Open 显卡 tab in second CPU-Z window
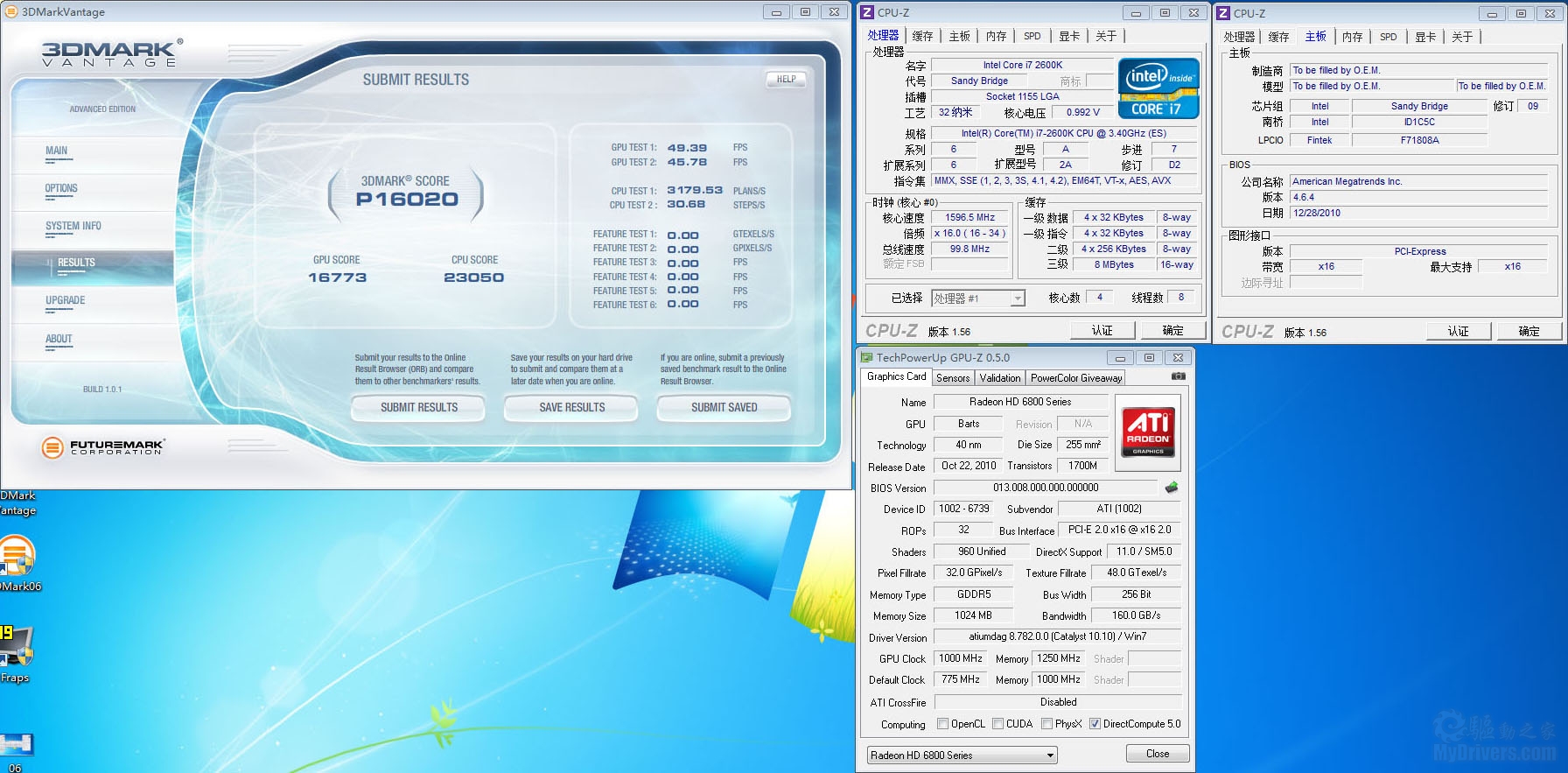Viewport: 1568px width, 773px height. [x=1425, y=37]
